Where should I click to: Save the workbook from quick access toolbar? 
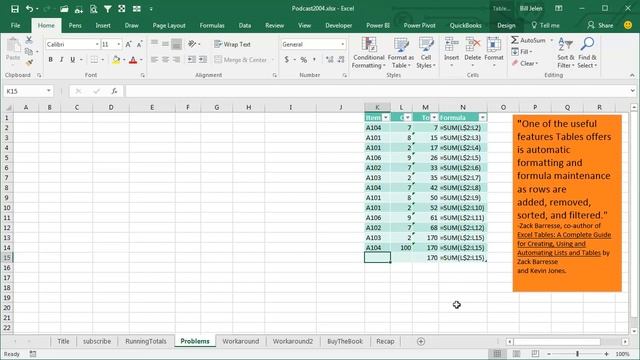(x=15, y=9)
